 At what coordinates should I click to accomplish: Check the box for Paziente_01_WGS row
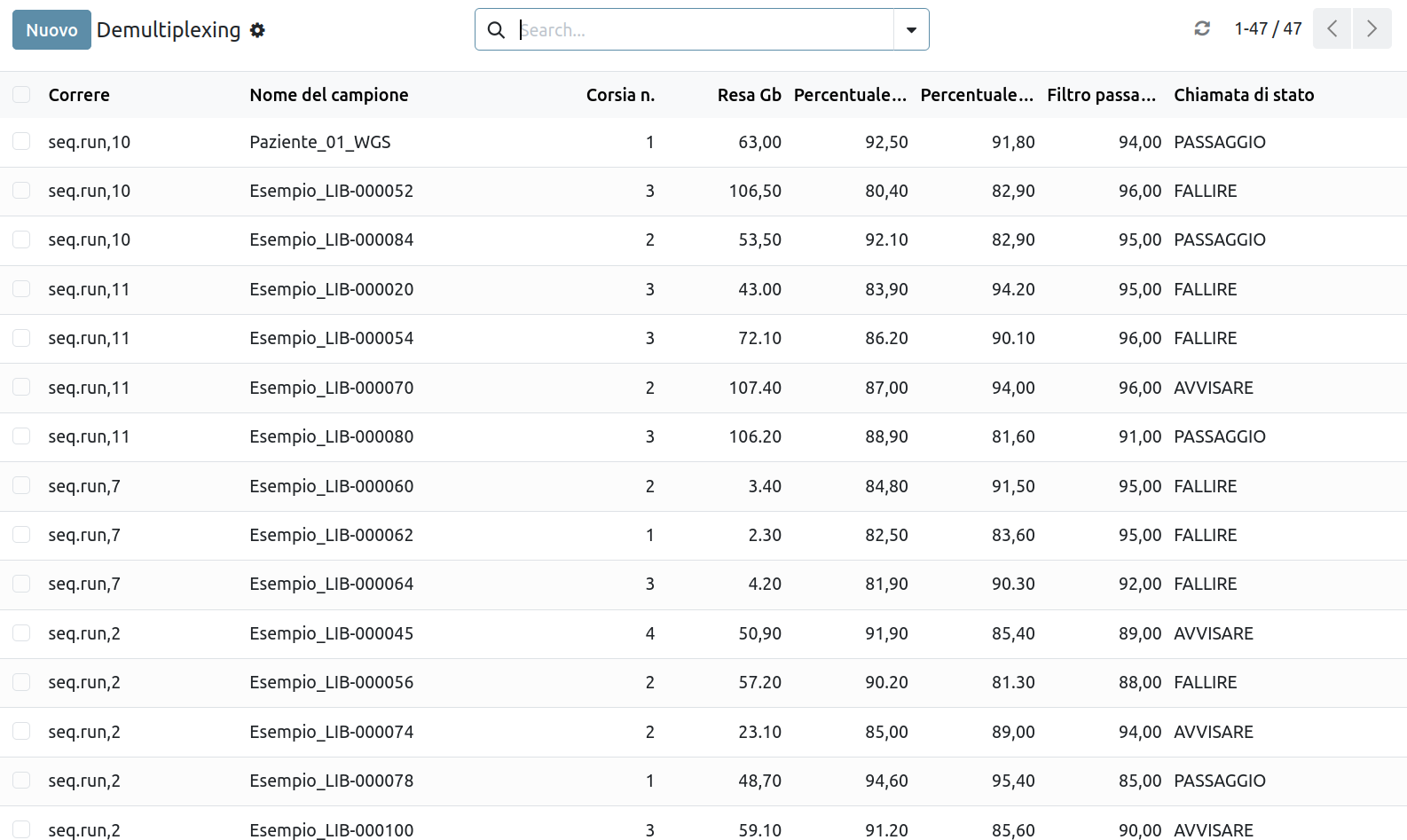tap(21, 142)
